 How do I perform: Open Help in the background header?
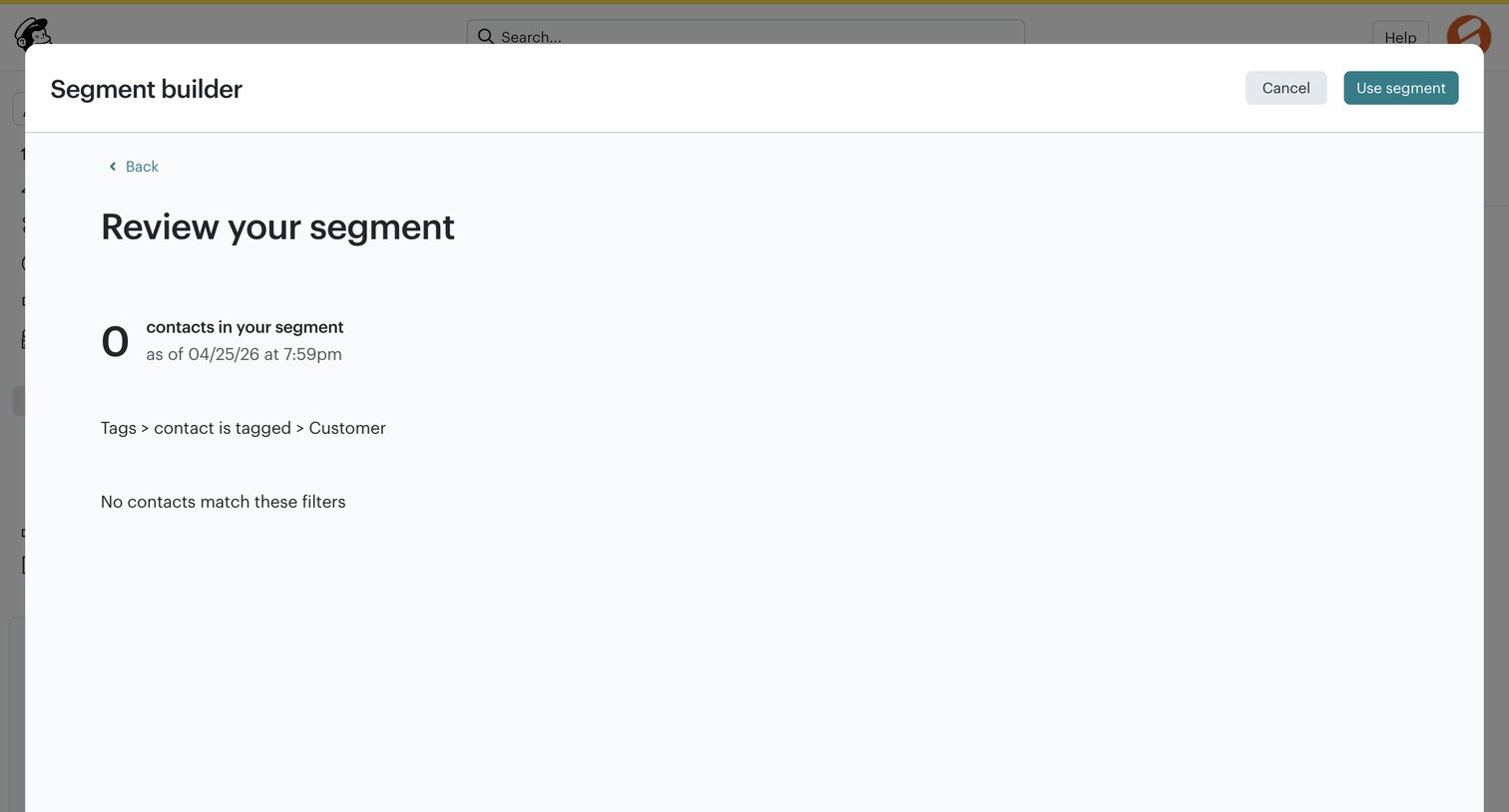tap(1400, 35)
